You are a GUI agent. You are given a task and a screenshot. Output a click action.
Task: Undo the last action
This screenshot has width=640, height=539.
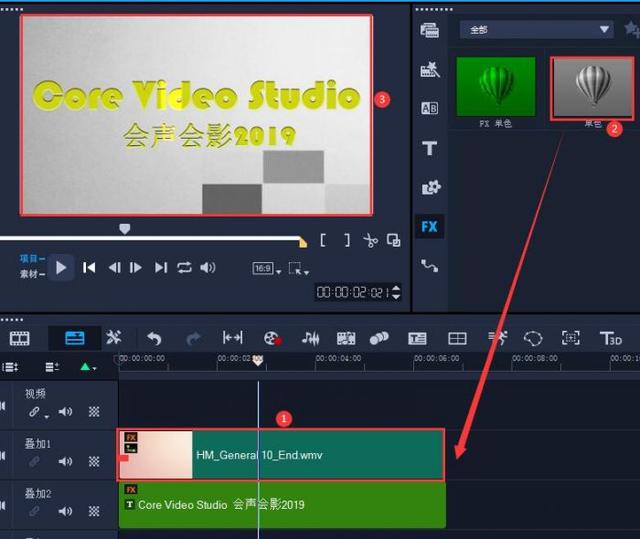[154, 338]
